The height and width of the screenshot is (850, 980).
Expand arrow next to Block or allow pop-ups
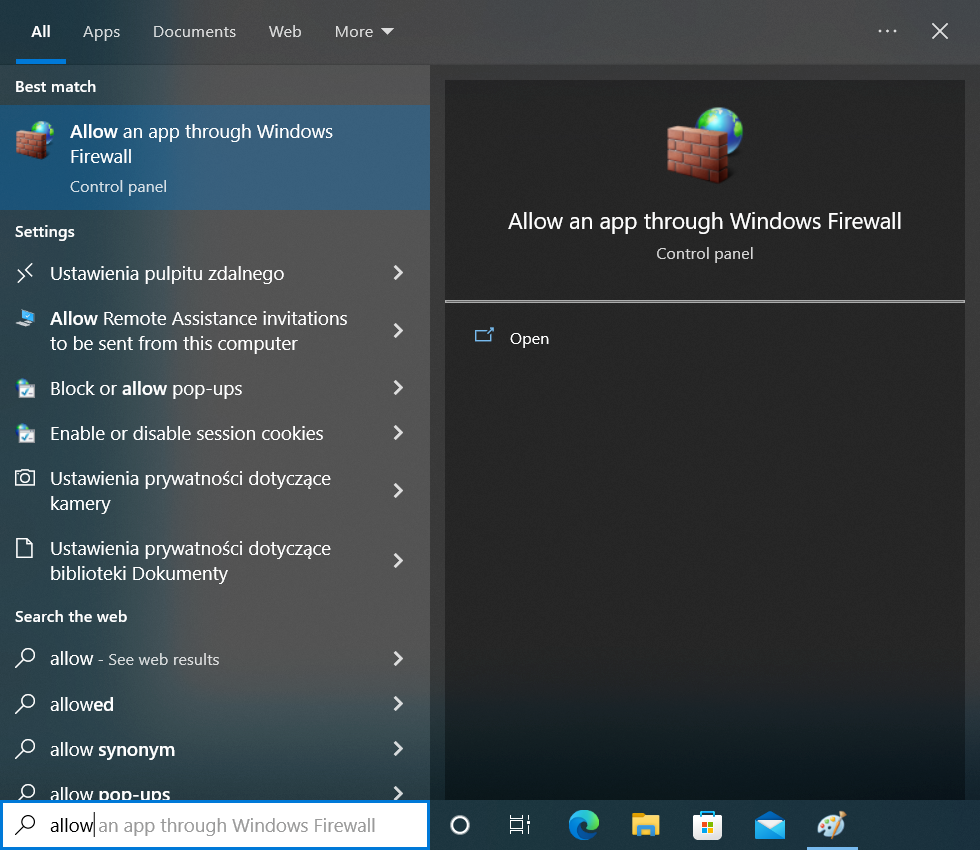tap(398, 388)
